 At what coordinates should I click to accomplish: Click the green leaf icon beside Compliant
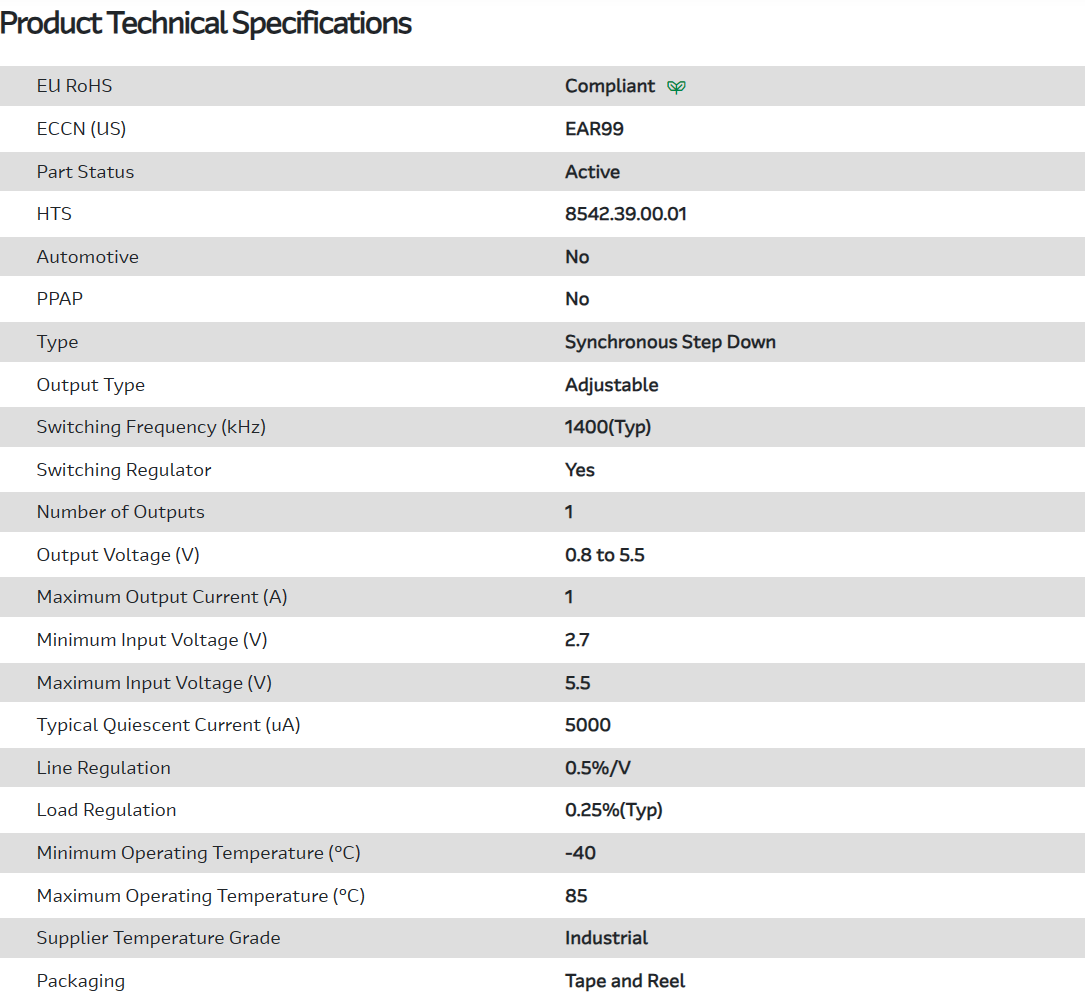coord(677,87)
